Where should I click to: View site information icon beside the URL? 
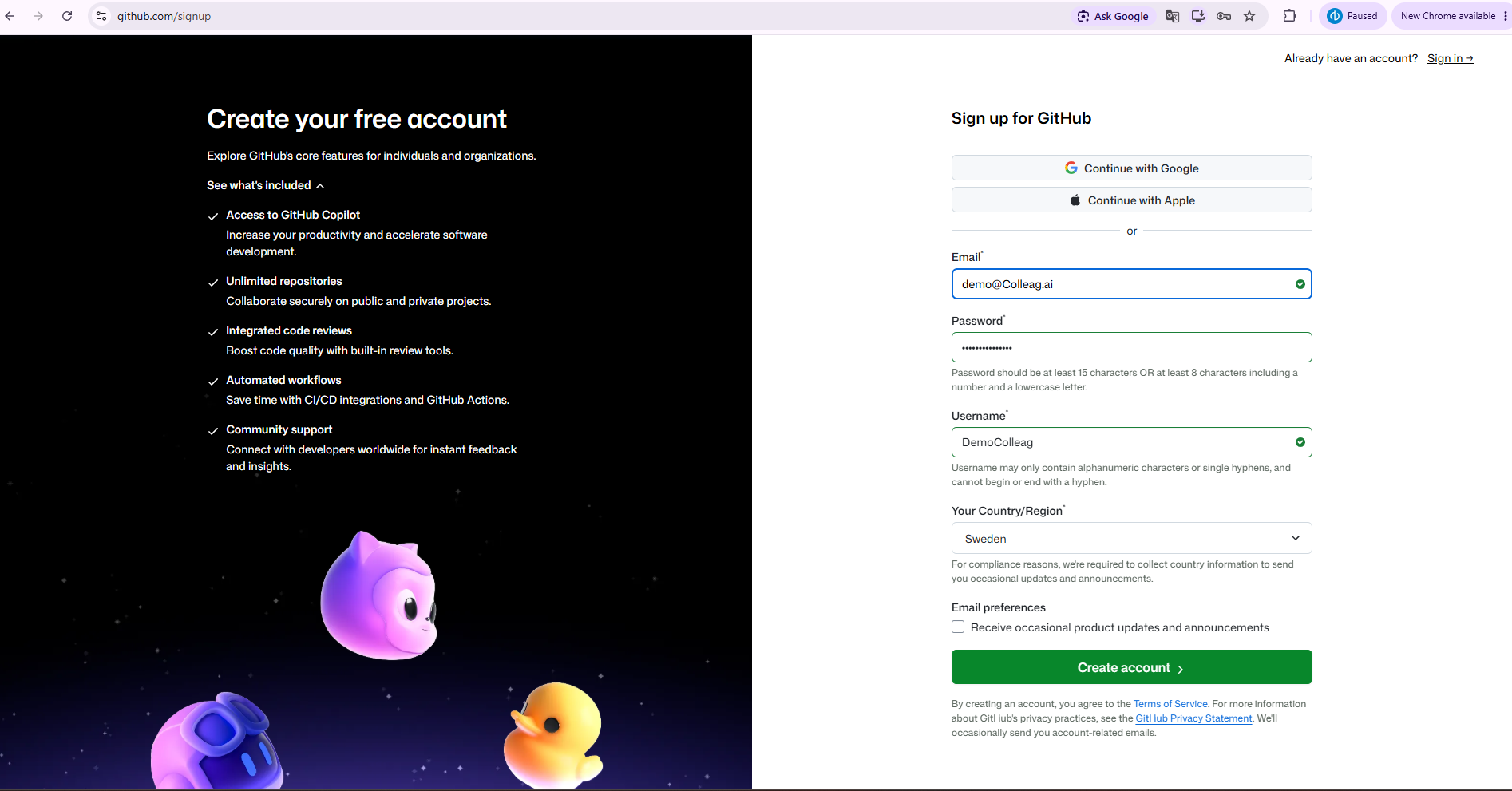(x=101, y=16)
